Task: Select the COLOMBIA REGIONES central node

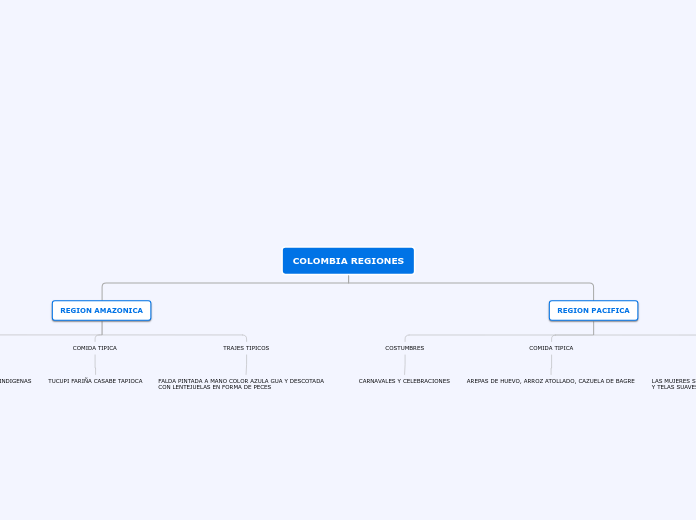Action: coord(348,261)
